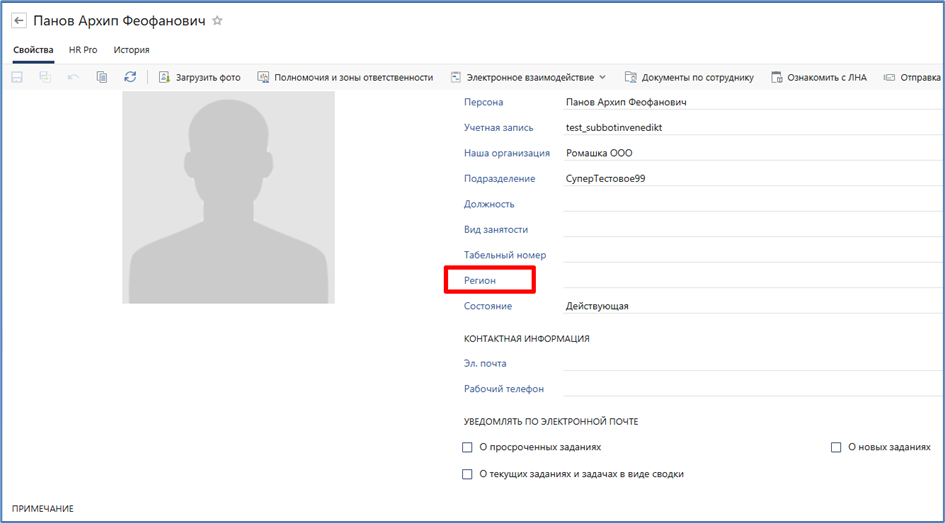Open the История tab
Screen dimensions: 945x523
tap(131, 49)
